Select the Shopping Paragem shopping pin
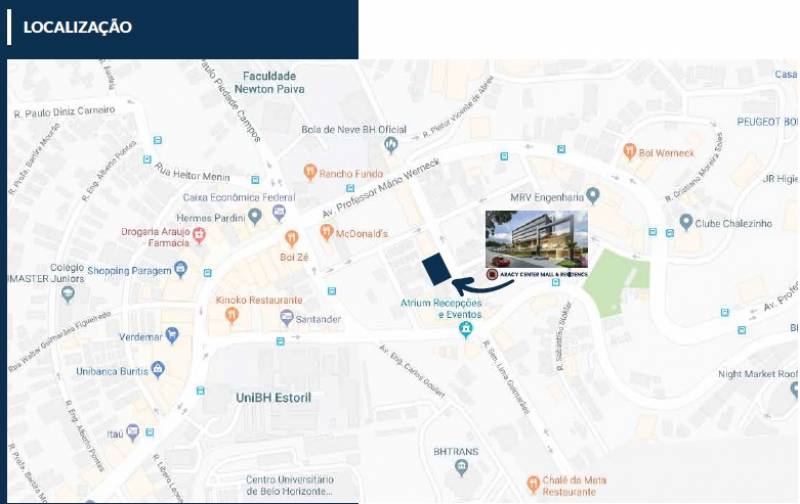Screen dimensions: 800x504 pyautogui.click(x=181, y=269)
